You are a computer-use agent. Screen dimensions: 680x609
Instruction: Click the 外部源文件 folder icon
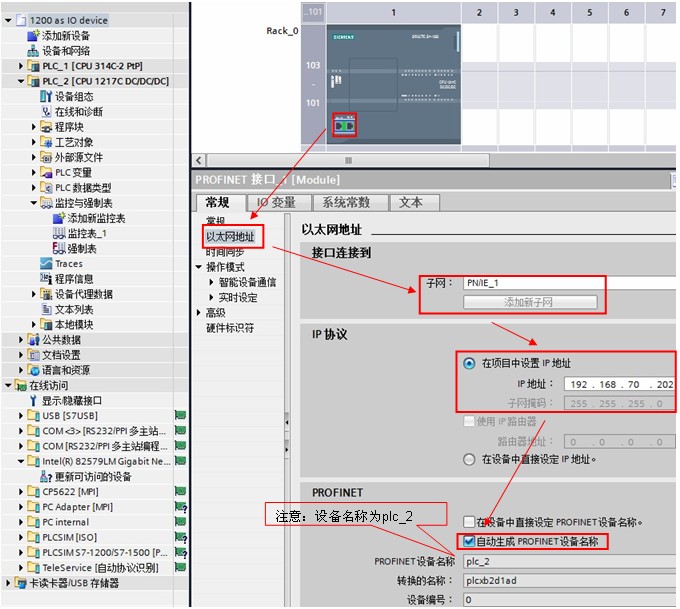coord(46,157)
